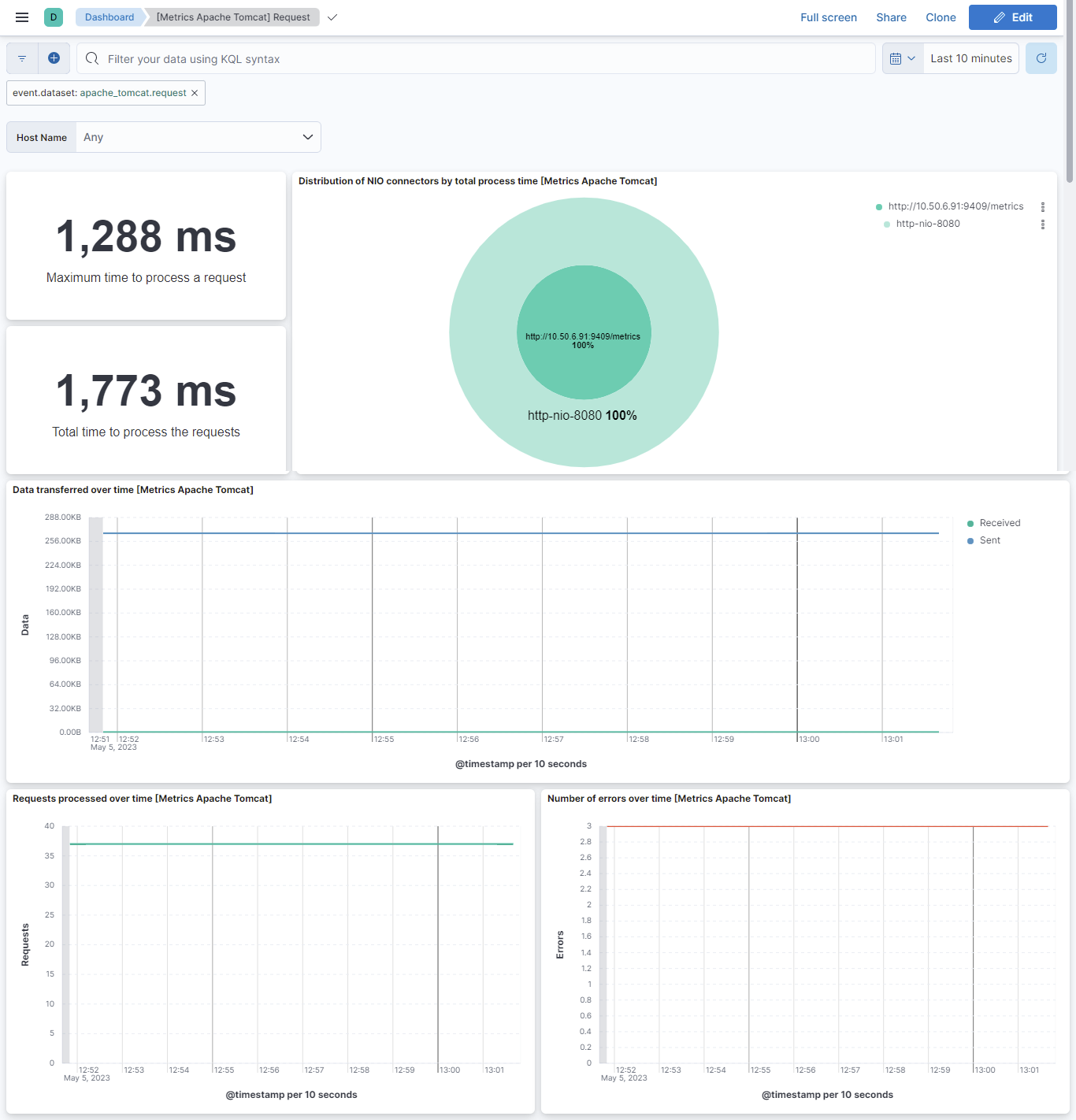Open the filter options menu icon
The height and width of the screenshot is (1120, 1076).
(22, 58)
